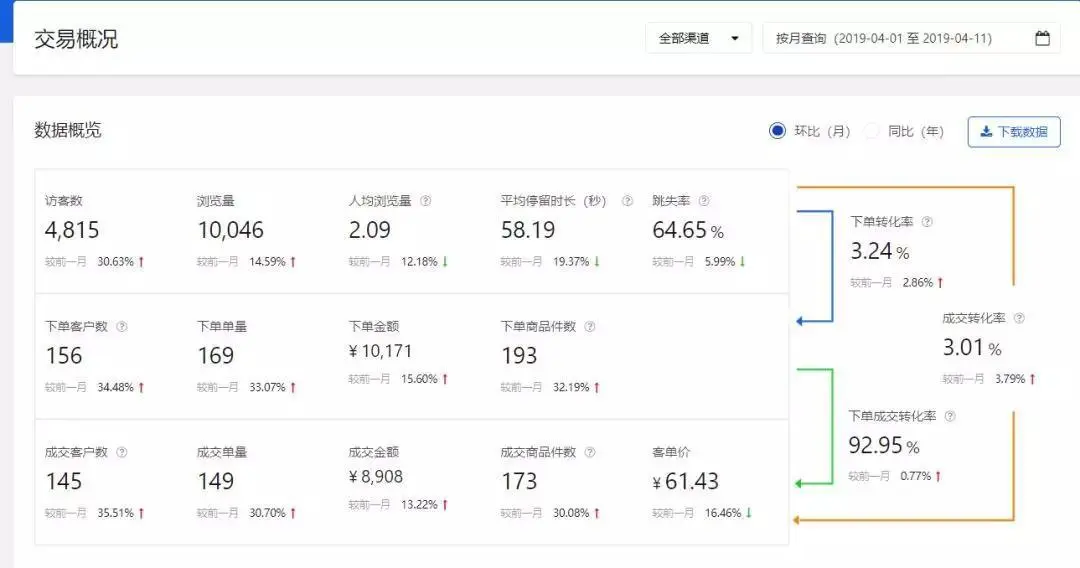This screenshot has height=568, width=1080.
Task: Click the 下单单量 value 169
Action: 216,356
